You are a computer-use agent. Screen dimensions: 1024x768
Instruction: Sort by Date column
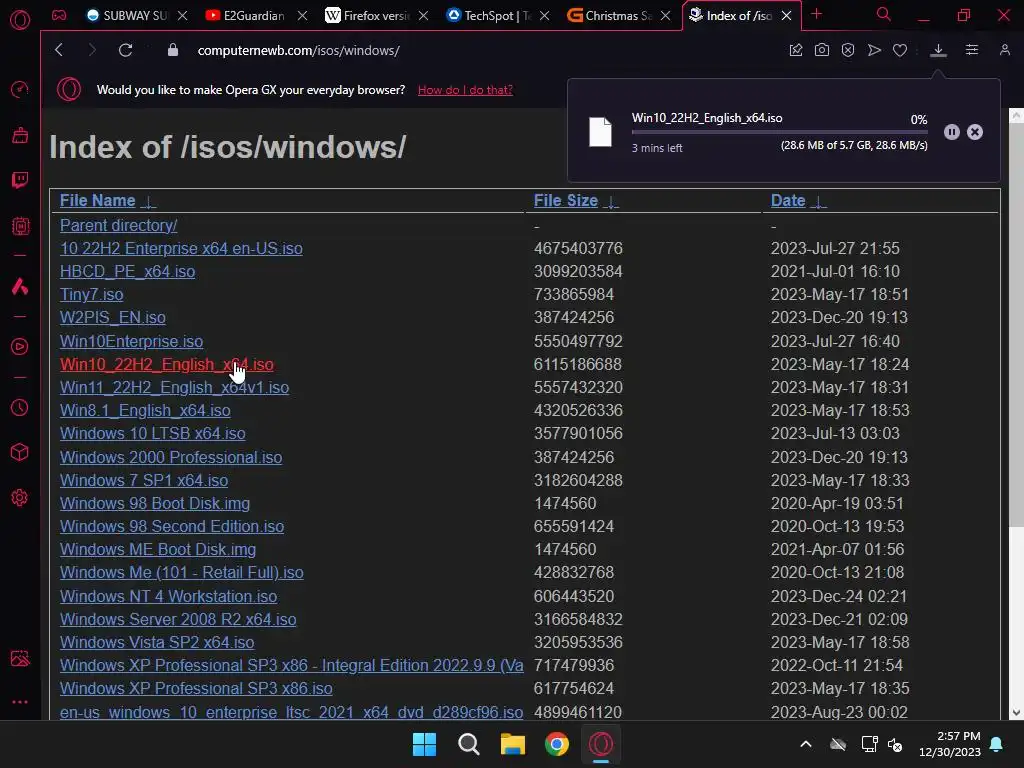click(x=788, y=200)
